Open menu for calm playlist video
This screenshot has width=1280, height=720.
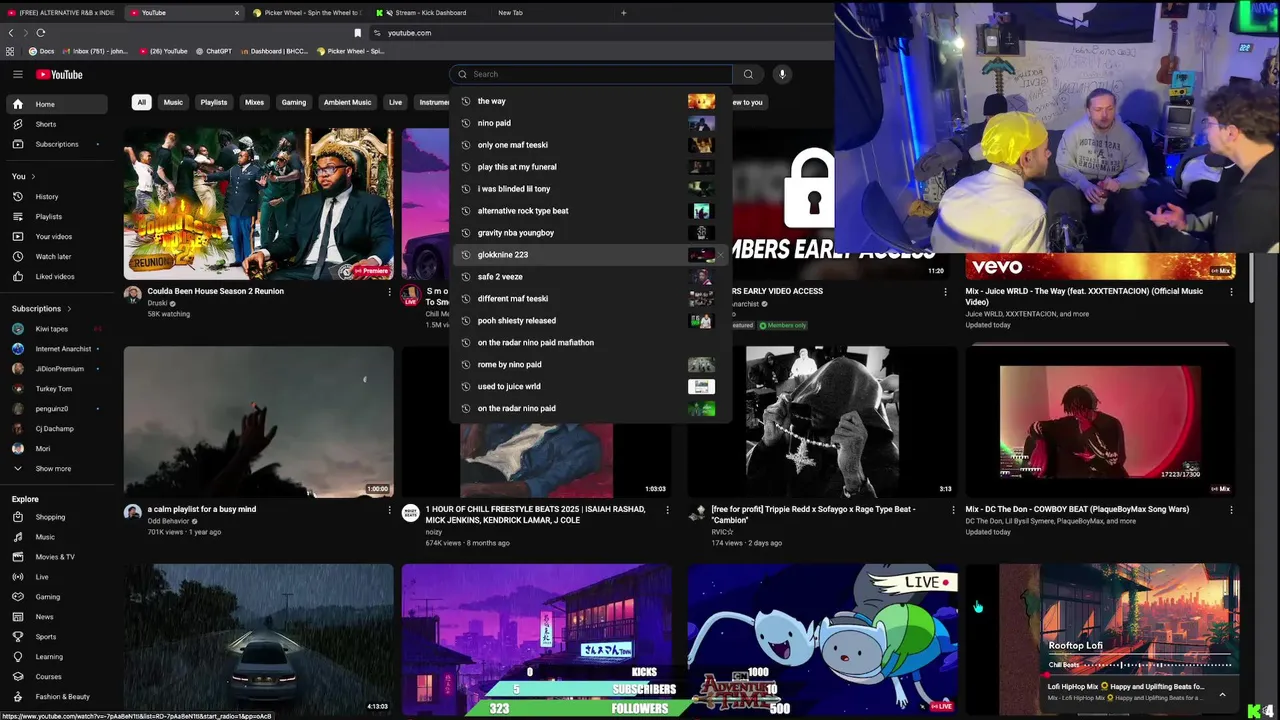[x=390, y=510]
